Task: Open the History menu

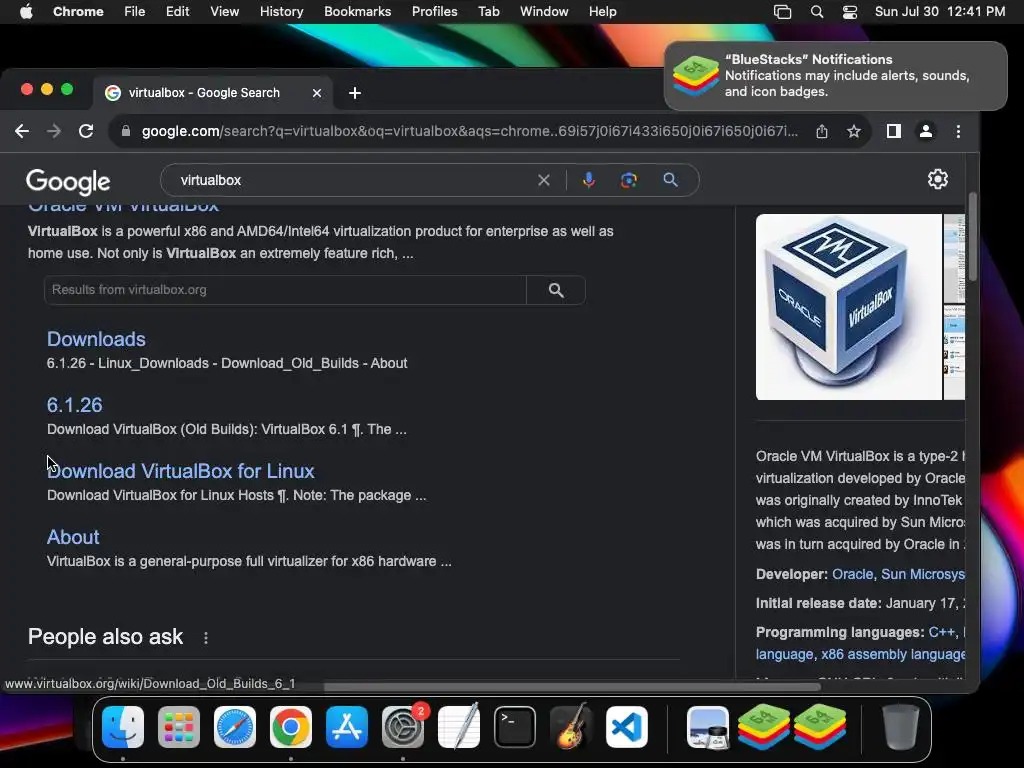Action: click(x=281, y=12)
